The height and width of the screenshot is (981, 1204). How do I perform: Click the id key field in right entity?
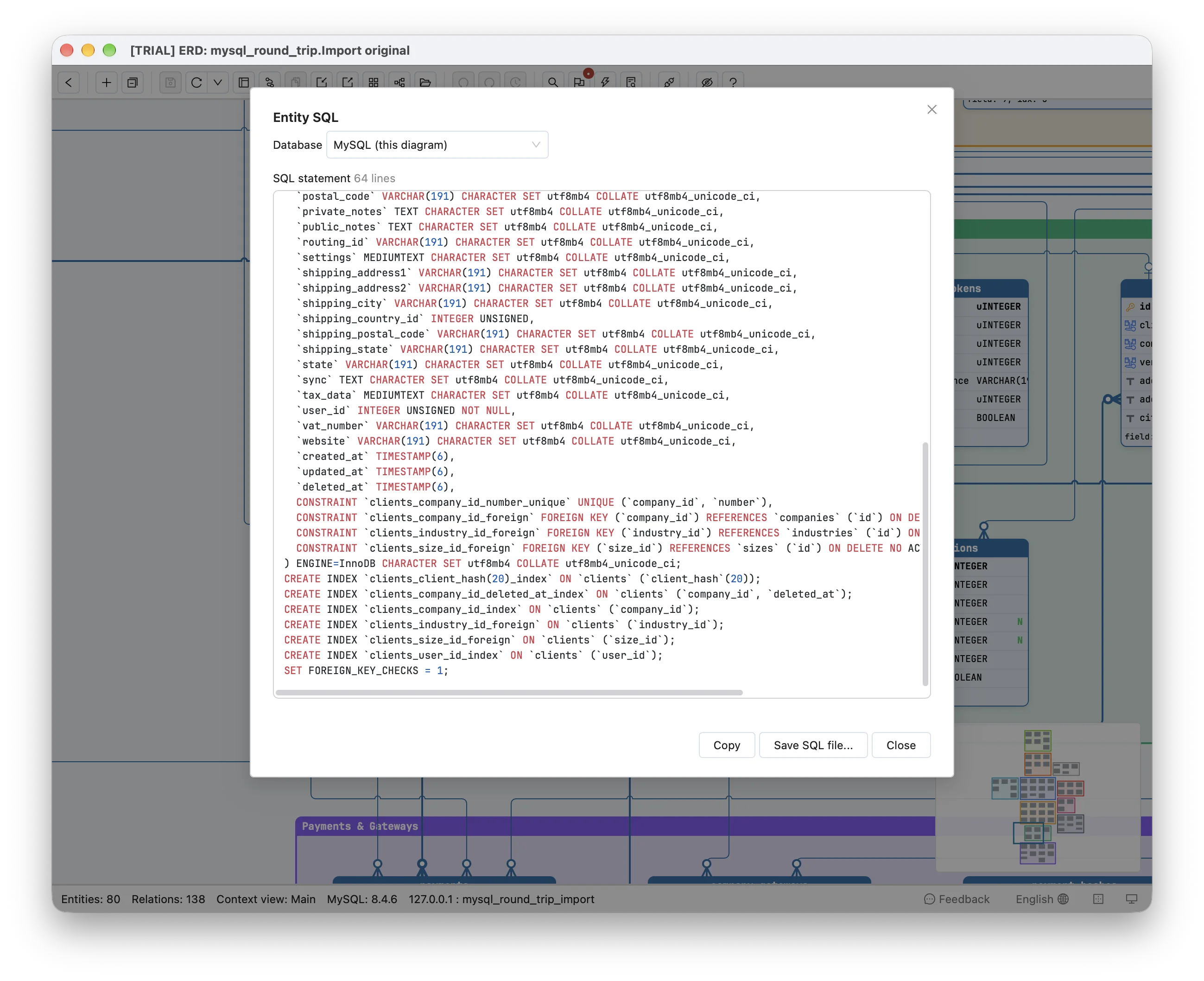[1137, 306]
